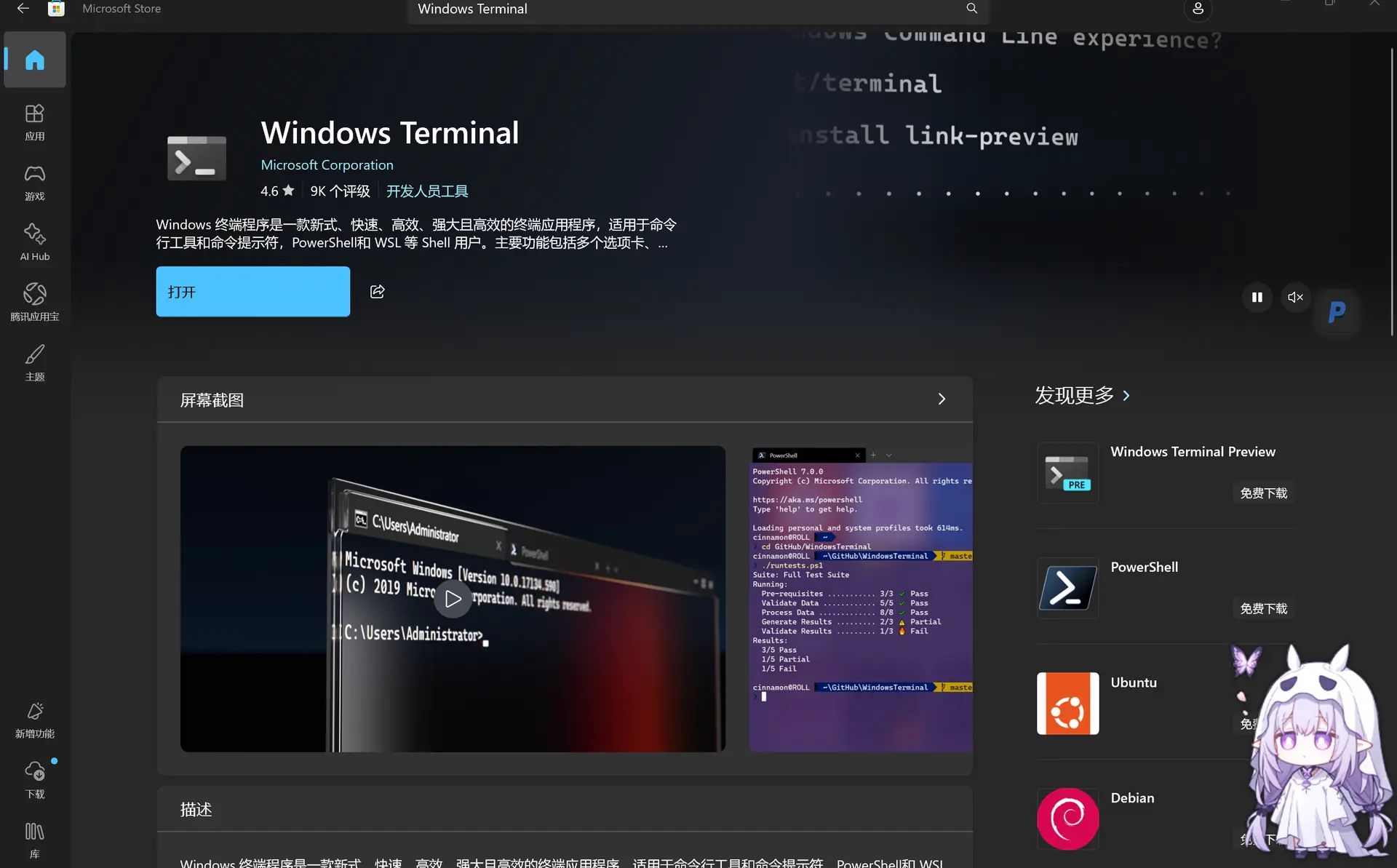Click 免费下载 for Windows Terminal Preview
Screen dimensions: 1397x868
pos(1263,493)
